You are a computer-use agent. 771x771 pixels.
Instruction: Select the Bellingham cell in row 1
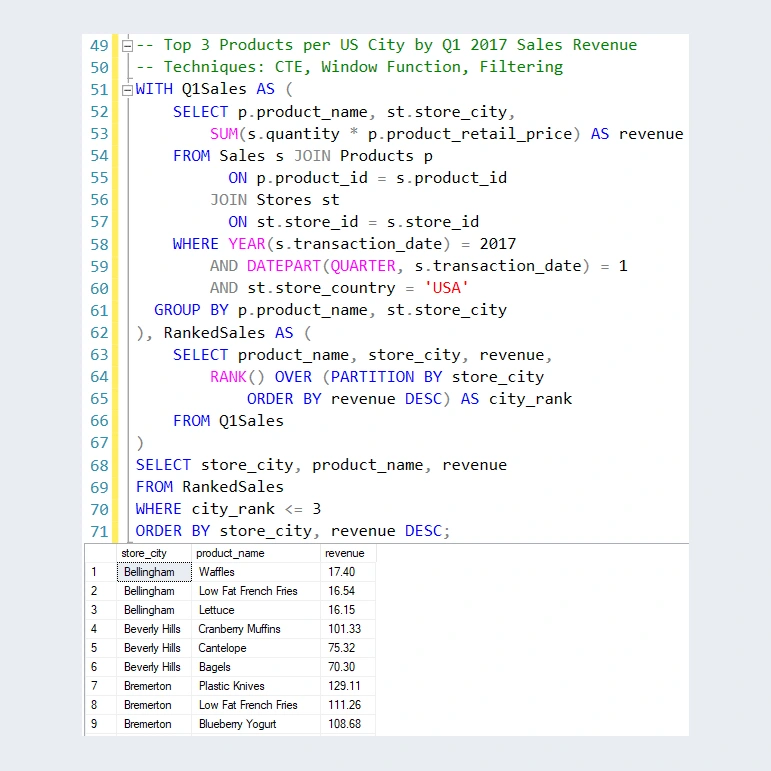[154, 572]
